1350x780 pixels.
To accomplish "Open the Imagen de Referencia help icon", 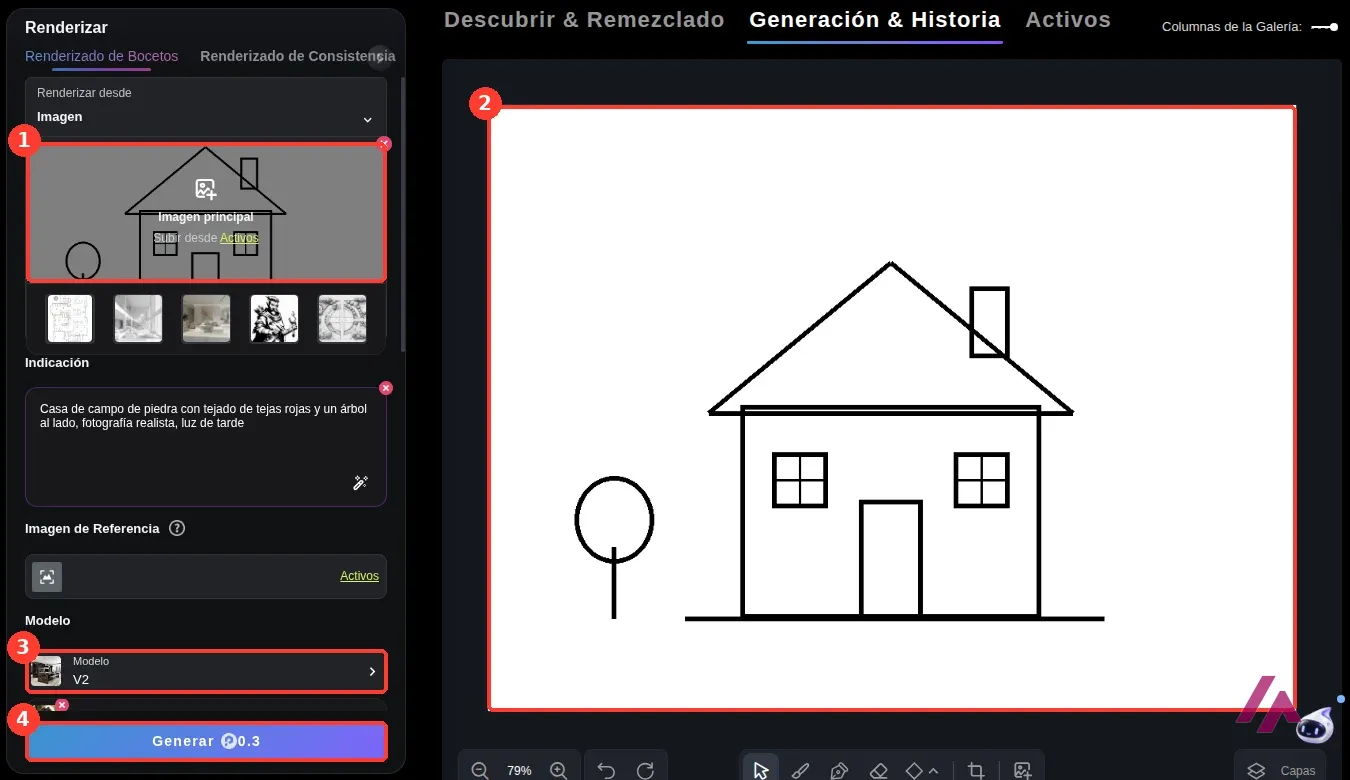I will pos(177,528).
